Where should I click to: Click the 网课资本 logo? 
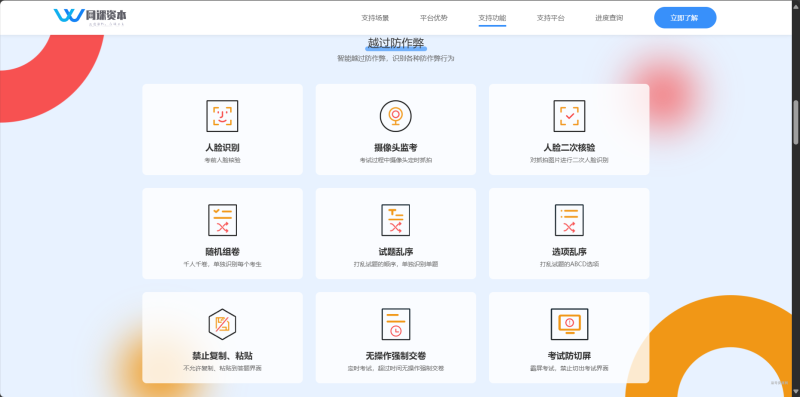90,17
